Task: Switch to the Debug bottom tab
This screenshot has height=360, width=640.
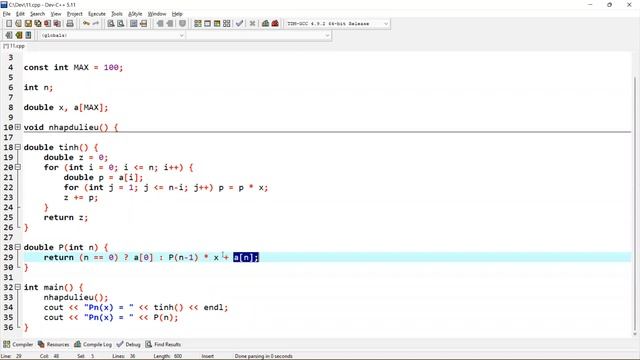Action: (129, 344)
